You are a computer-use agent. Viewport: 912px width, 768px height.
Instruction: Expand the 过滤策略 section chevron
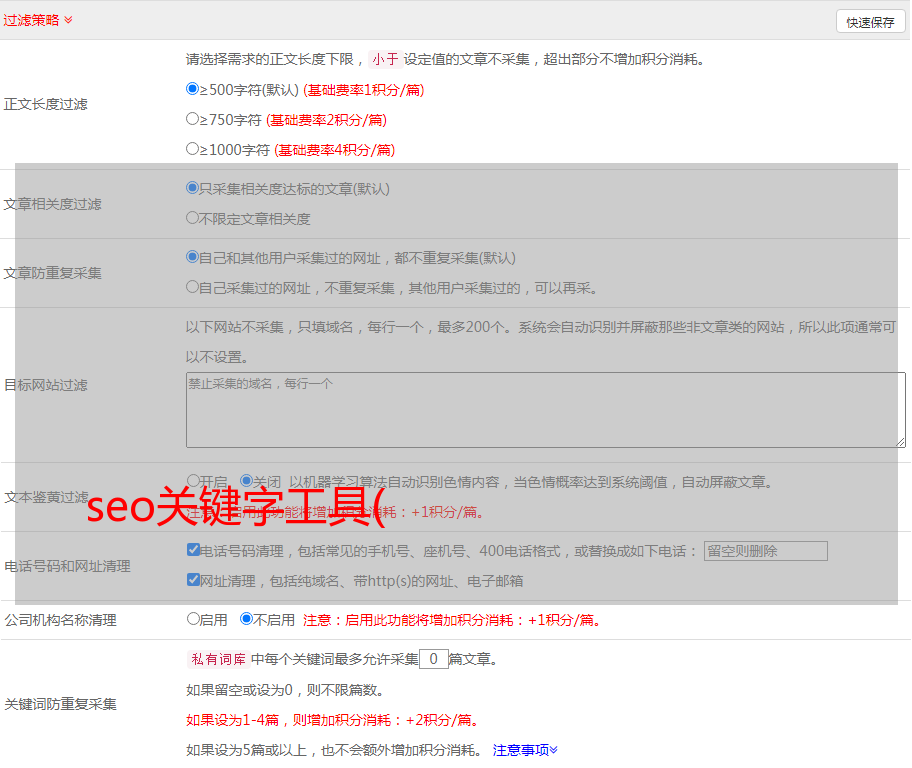[x=68, y=20]
